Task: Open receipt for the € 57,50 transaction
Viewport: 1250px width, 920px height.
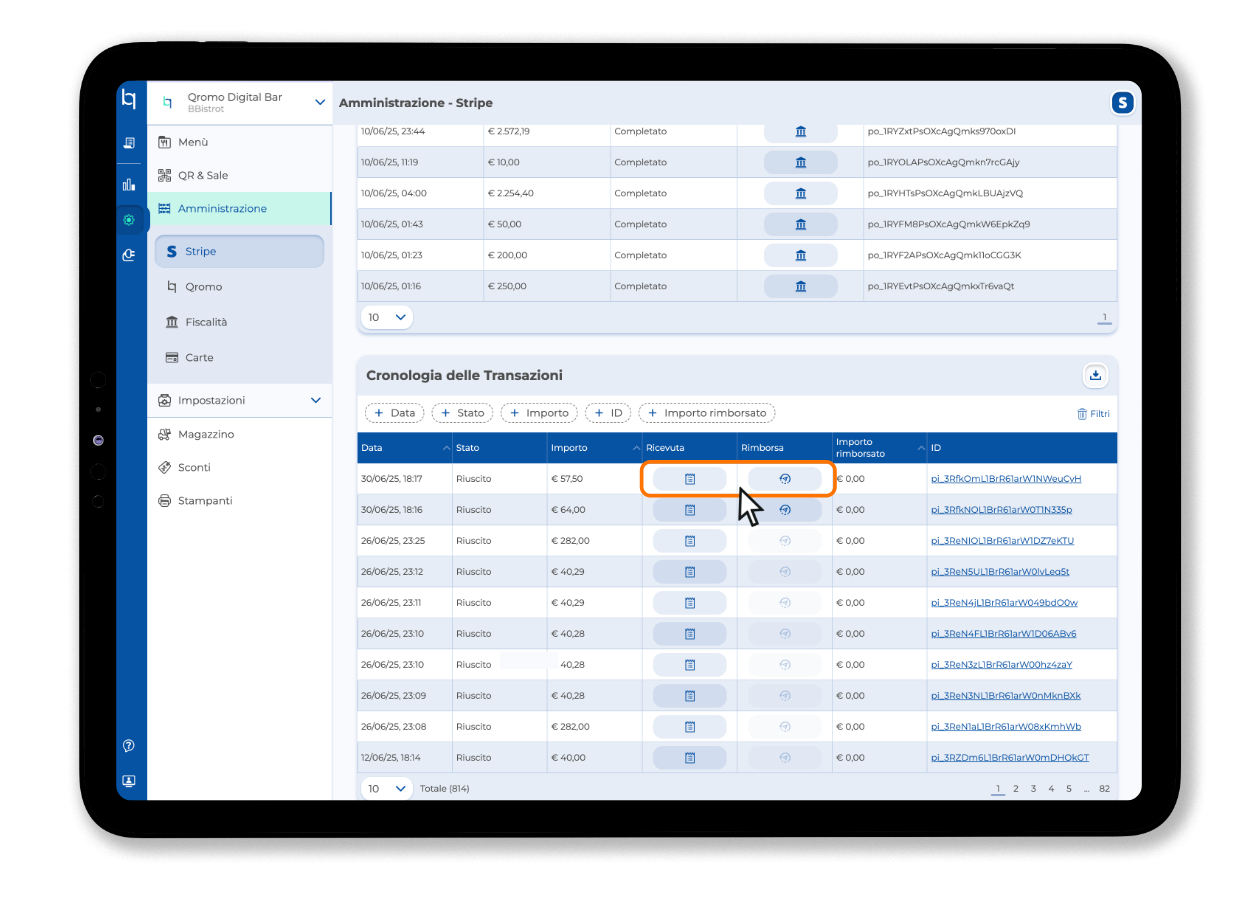Action: (690, 479)
